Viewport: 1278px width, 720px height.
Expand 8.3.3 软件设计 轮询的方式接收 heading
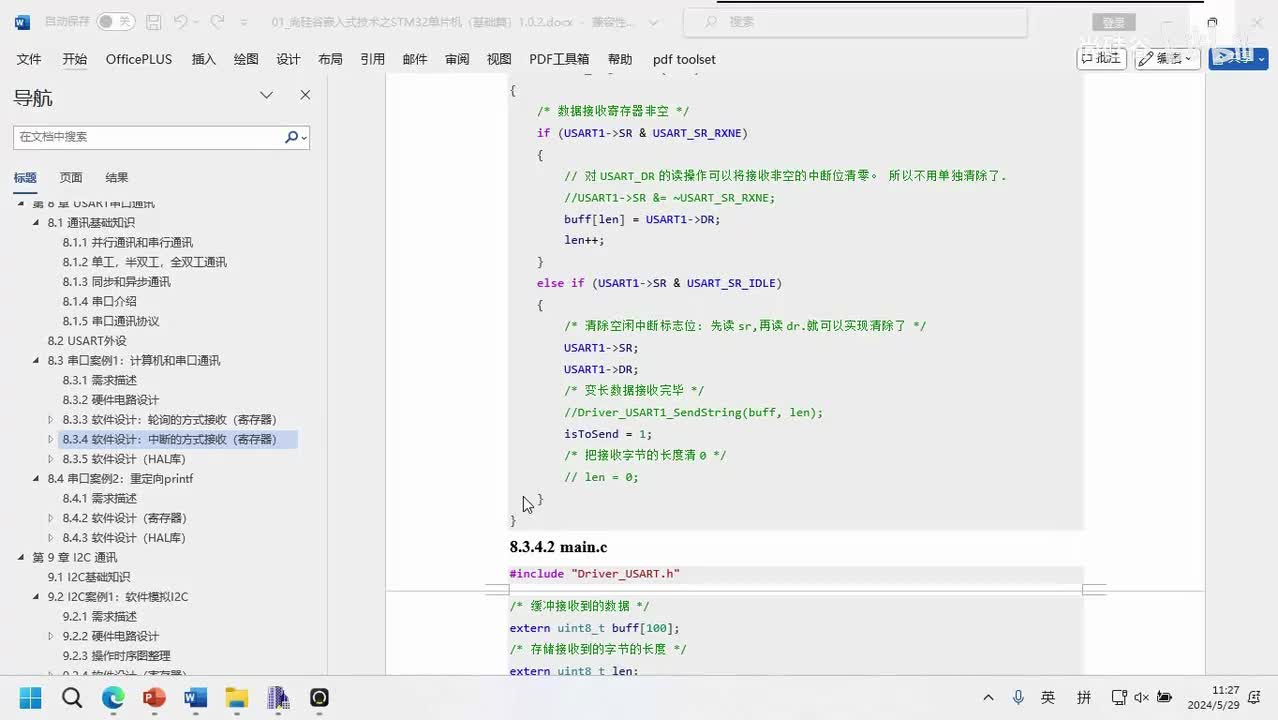pos(51,420)
